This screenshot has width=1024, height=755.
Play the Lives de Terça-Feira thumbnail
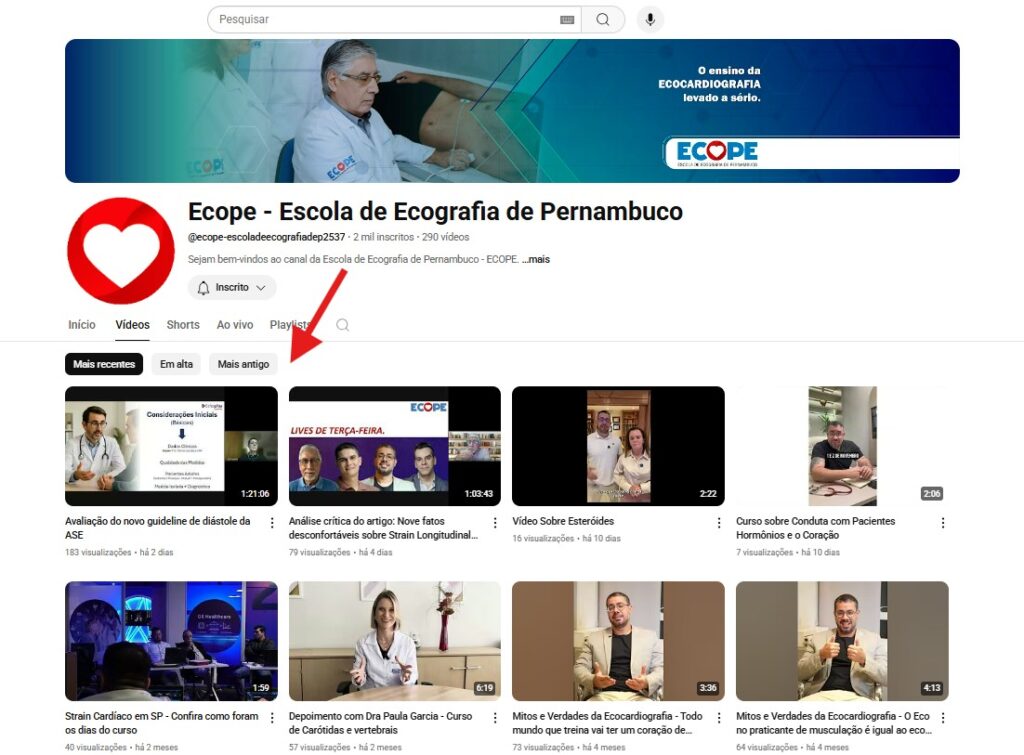coord(394,446)
